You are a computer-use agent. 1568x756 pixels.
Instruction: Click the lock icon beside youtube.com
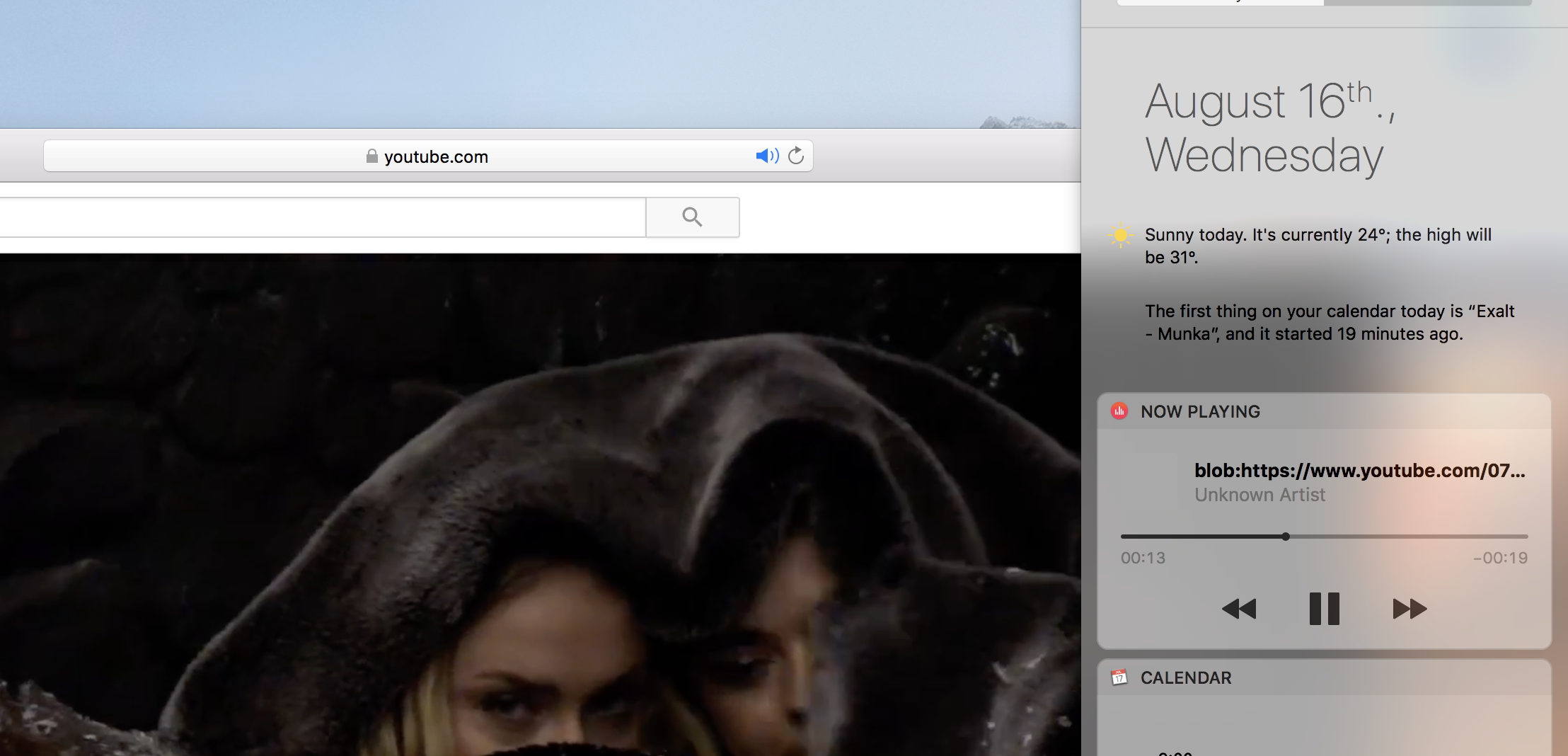point(372,156)
